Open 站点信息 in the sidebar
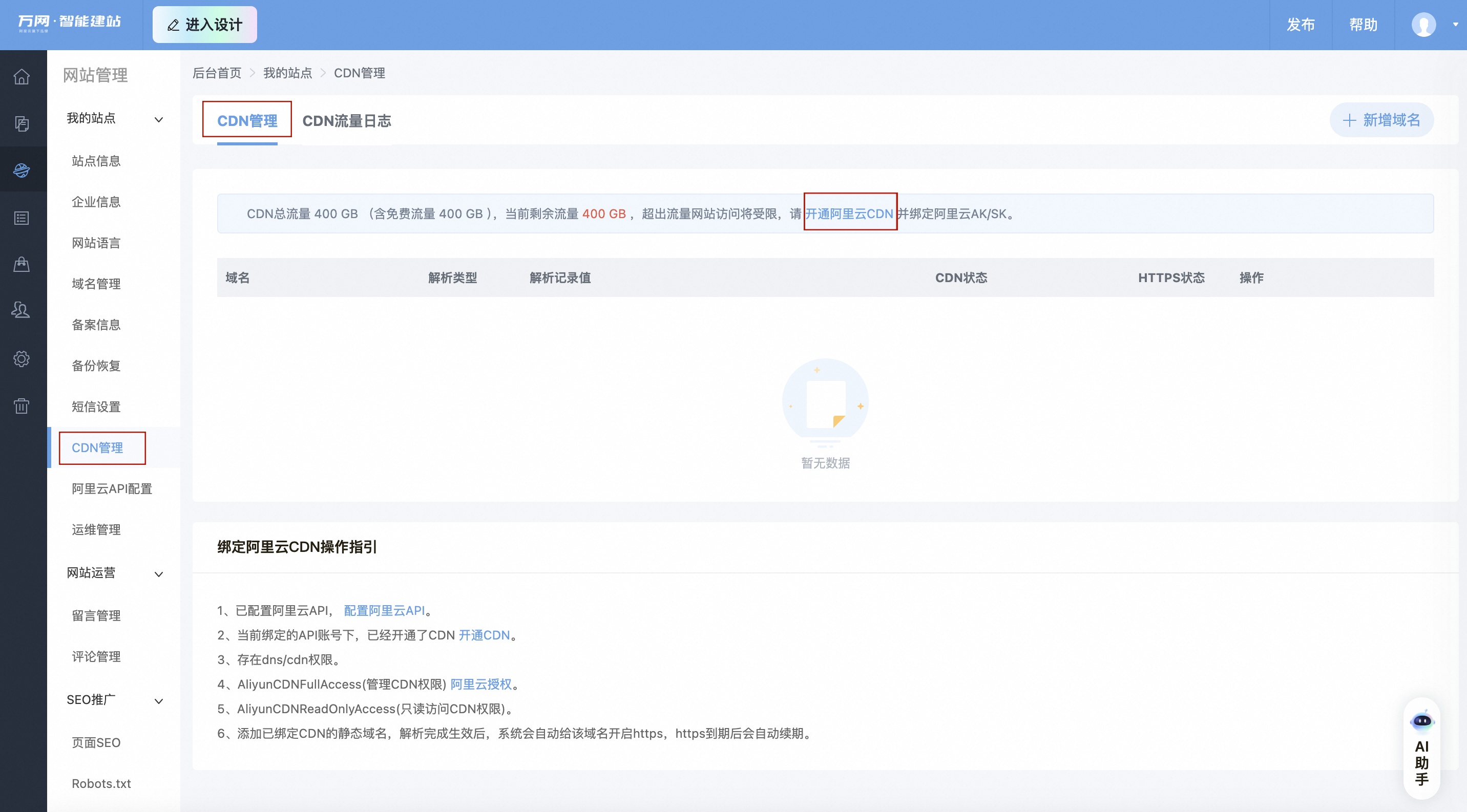The height and width of the screenshot is (812, 1467). [x=96, y=161]
